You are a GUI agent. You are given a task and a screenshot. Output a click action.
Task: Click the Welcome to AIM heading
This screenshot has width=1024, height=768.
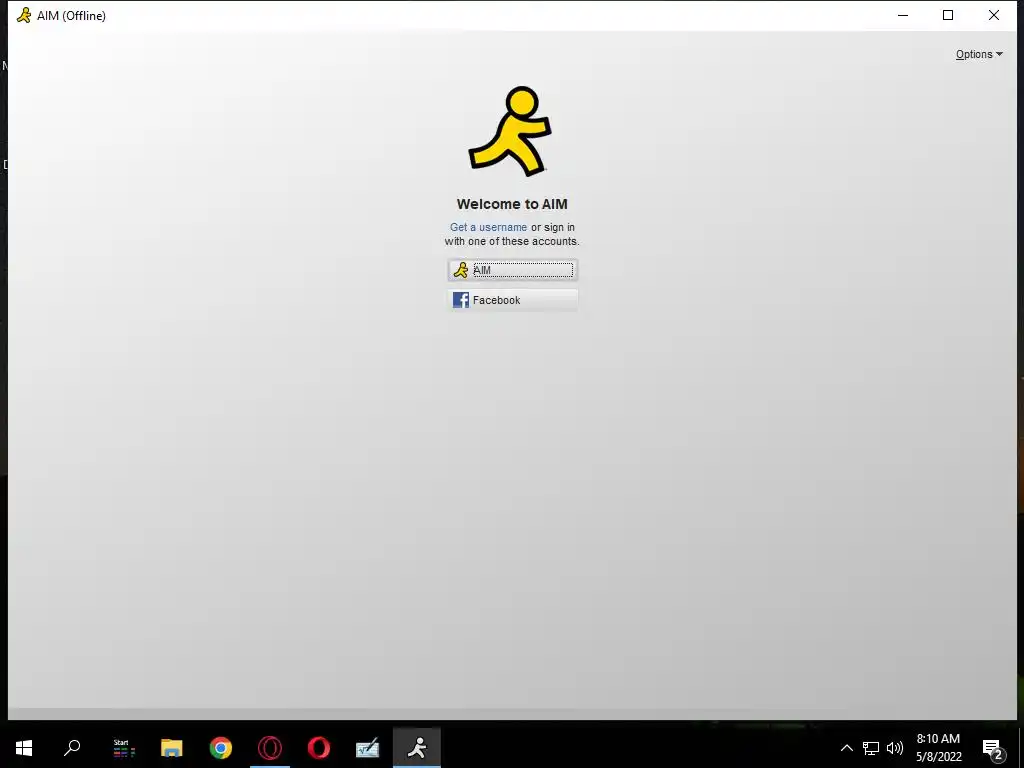(512, 204)
